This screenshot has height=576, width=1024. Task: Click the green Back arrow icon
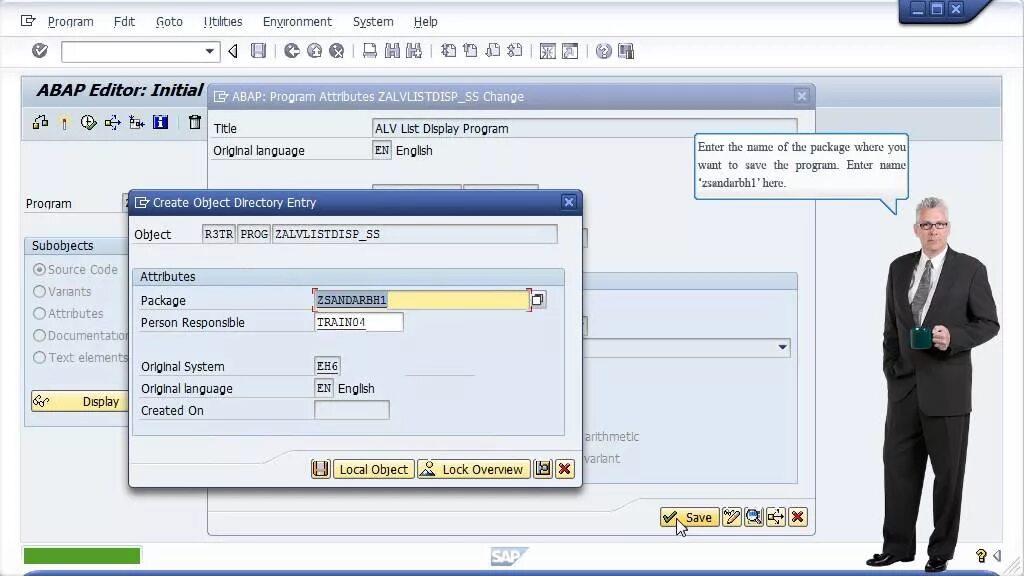coord(292,51)
